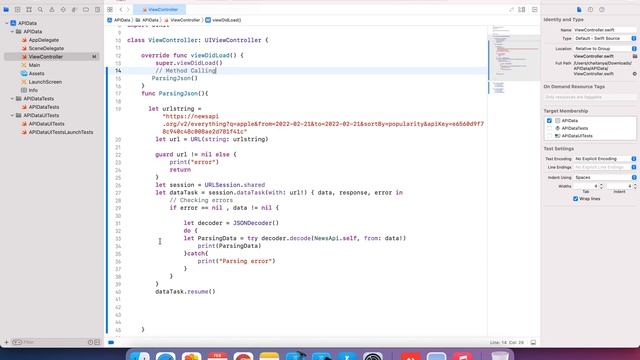Select LaunchScreen in navigator
The image size is (640, 360).
(x=45, y=82)
